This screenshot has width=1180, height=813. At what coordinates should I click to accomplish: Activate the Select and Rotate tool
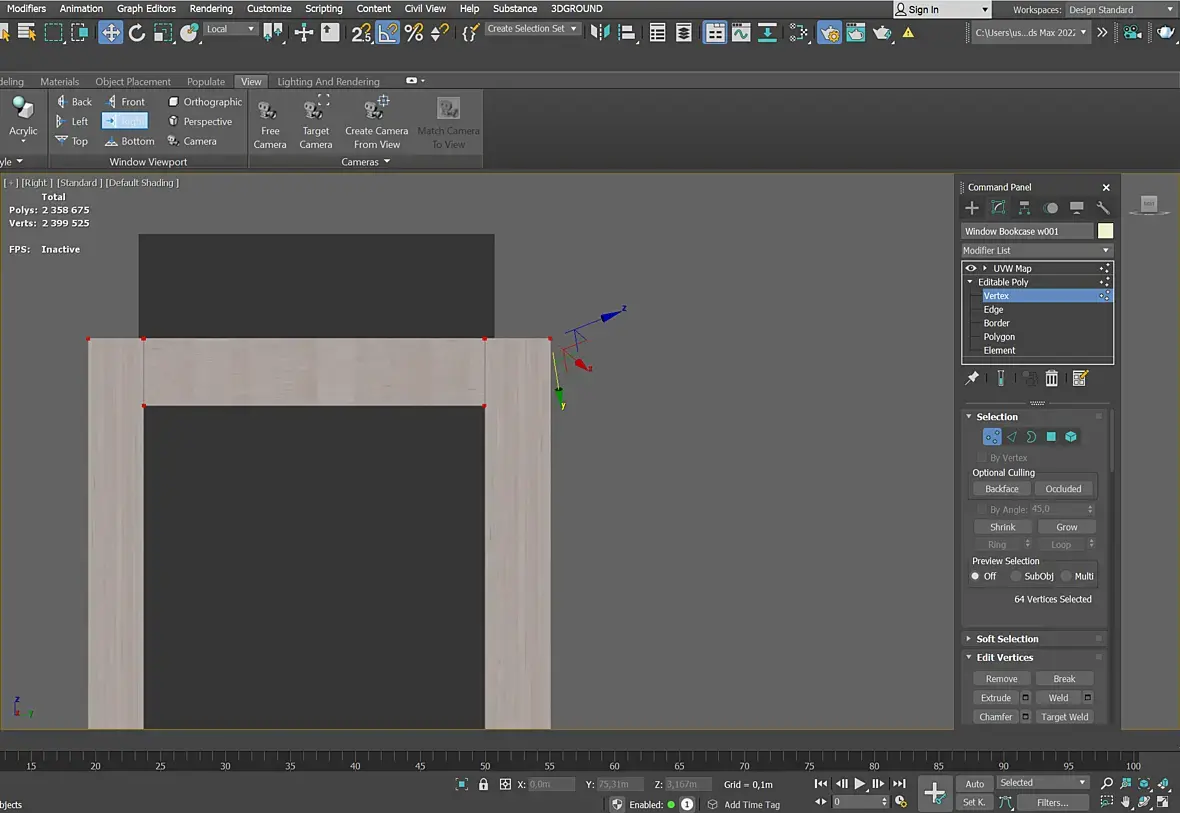(x=137, y=33)
